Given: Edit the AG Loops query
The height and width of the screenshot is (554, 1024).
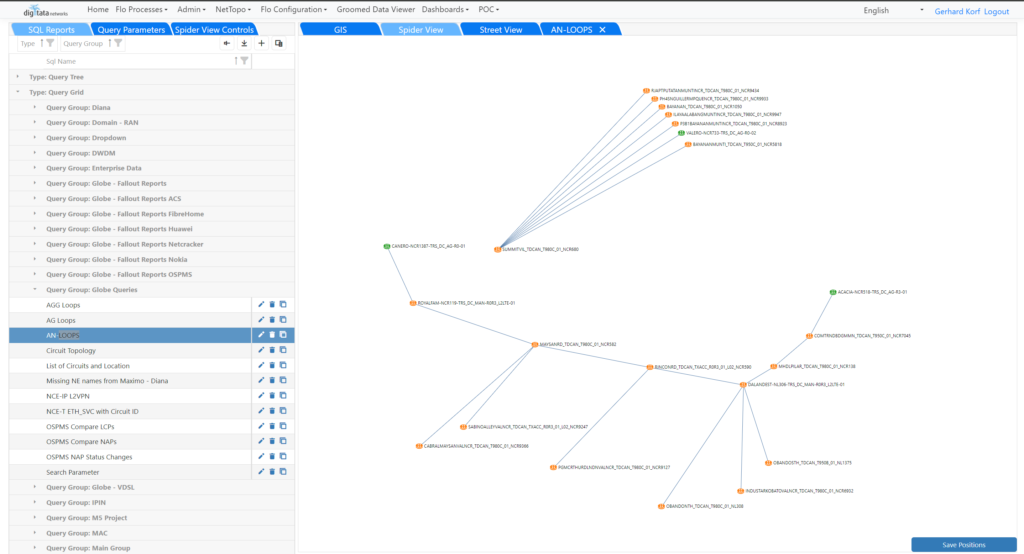Looking at the screenshot, I should [x=261, y=319].
